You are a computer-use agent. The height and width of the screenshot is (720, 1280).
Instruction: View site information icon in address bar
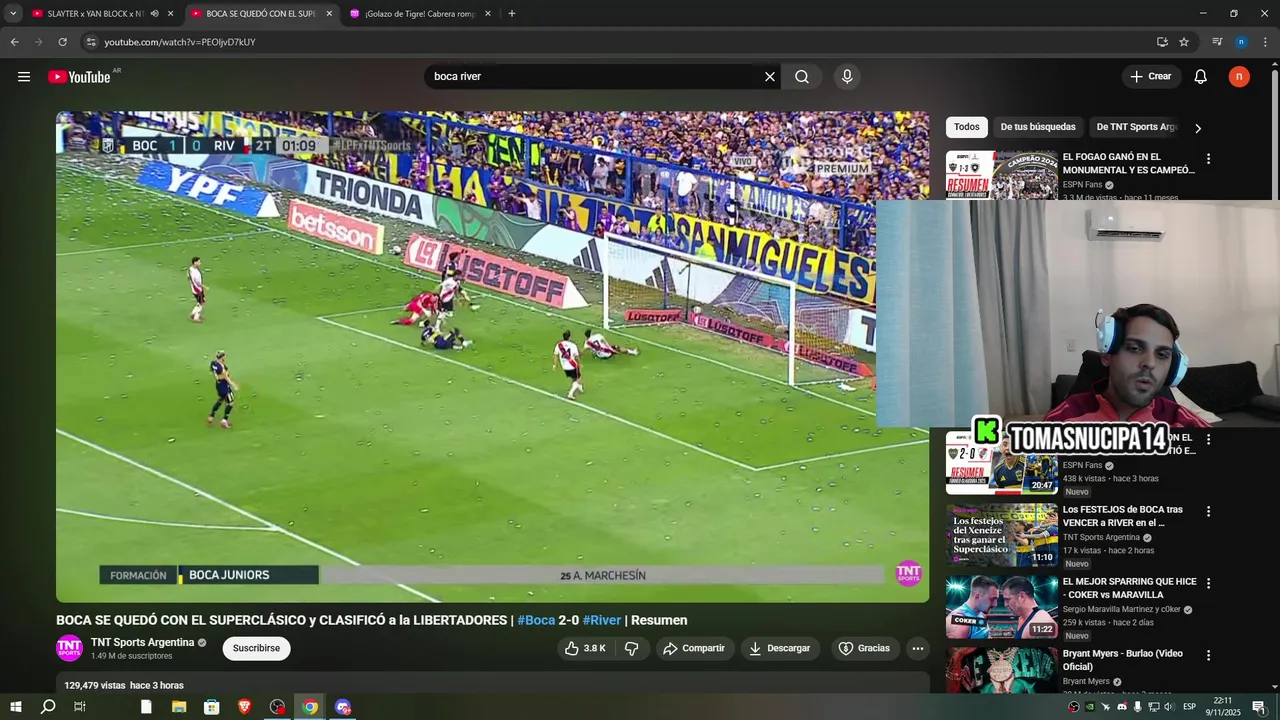click(91, 42)
